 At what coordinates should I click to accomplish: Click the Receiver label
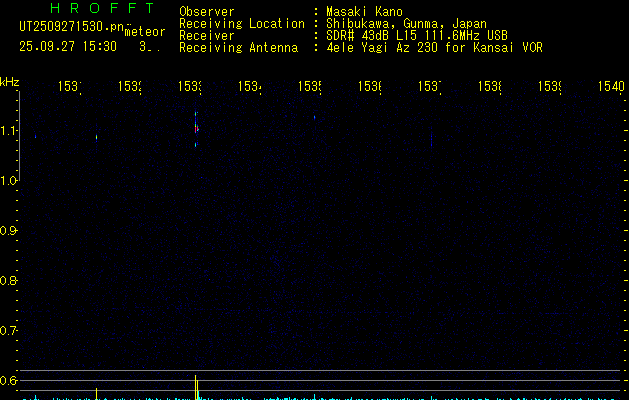click(x=207, y=36)
